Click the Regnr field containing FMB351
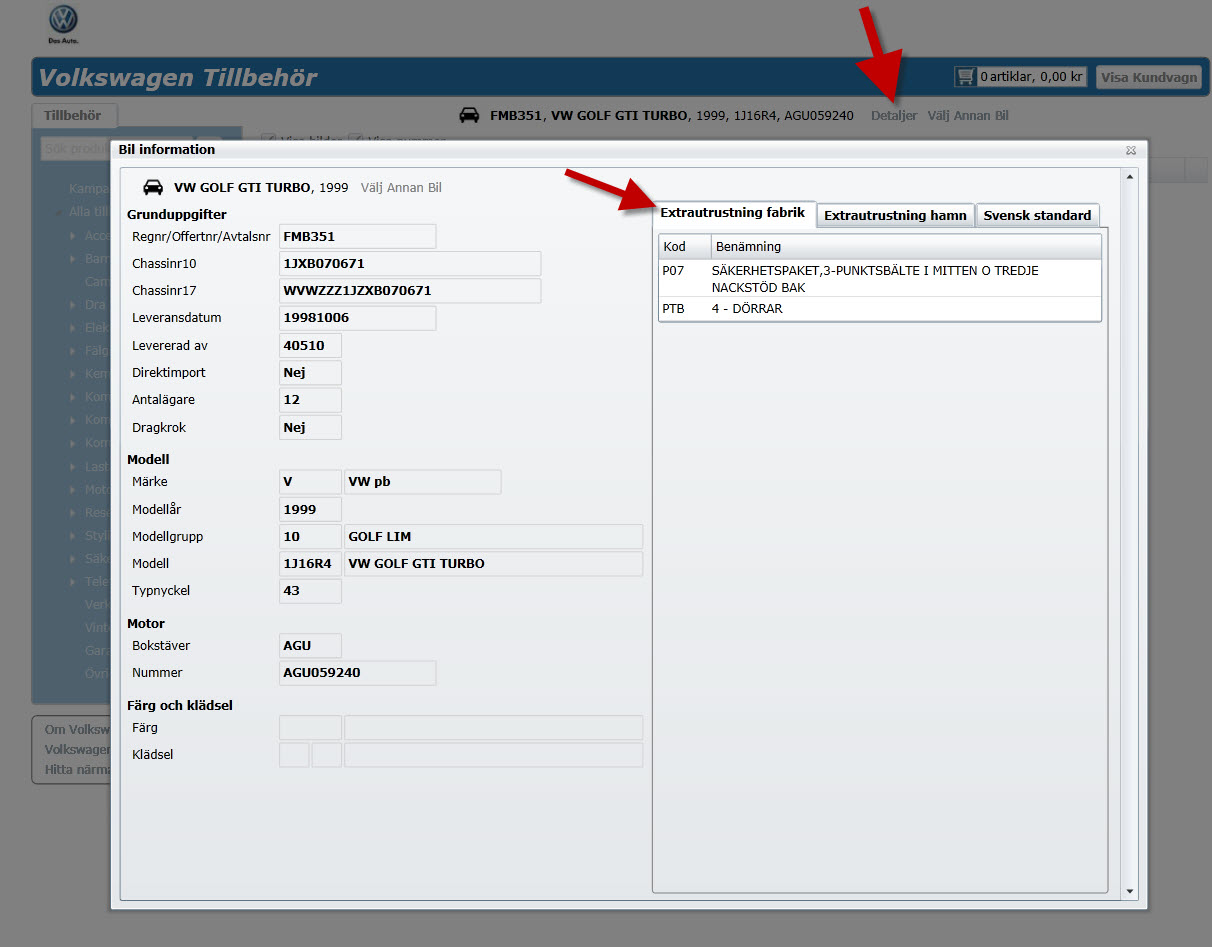 357,237
